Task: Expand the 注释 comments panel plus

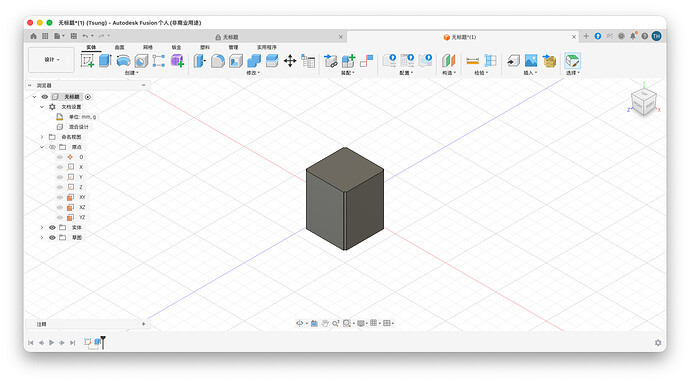Action: [143, 324]
